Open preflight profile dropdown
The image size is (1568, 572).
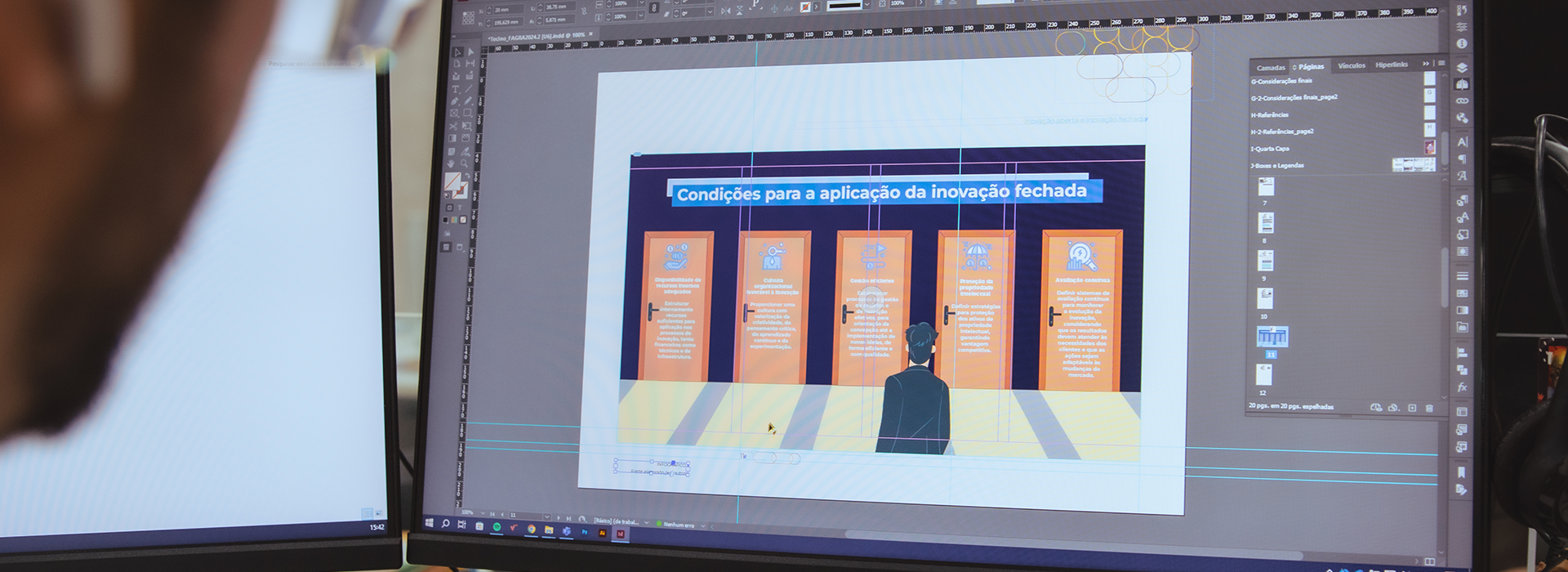coord(647,523)
